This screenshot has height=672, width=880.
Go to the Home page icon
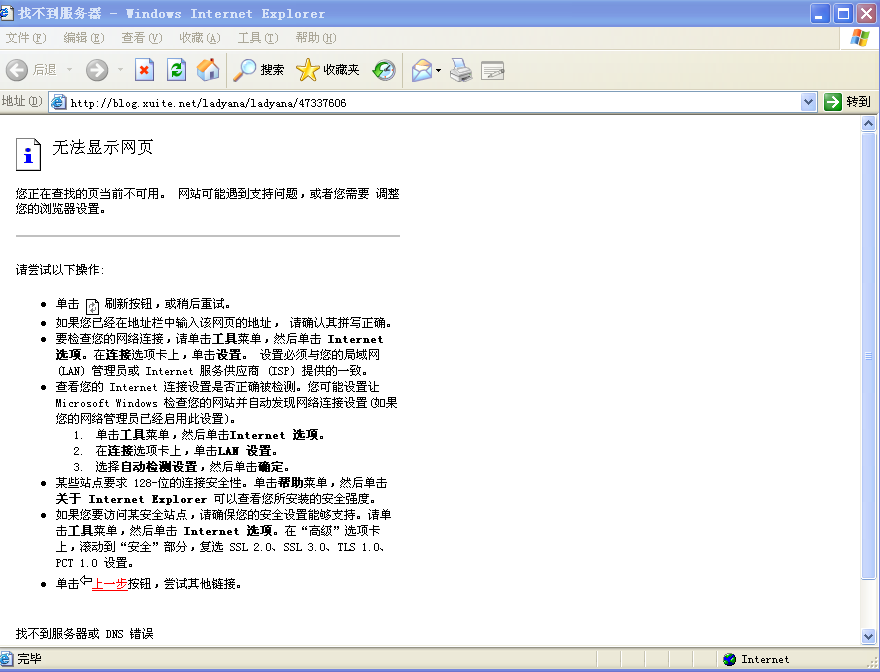[x=208, y=70]
